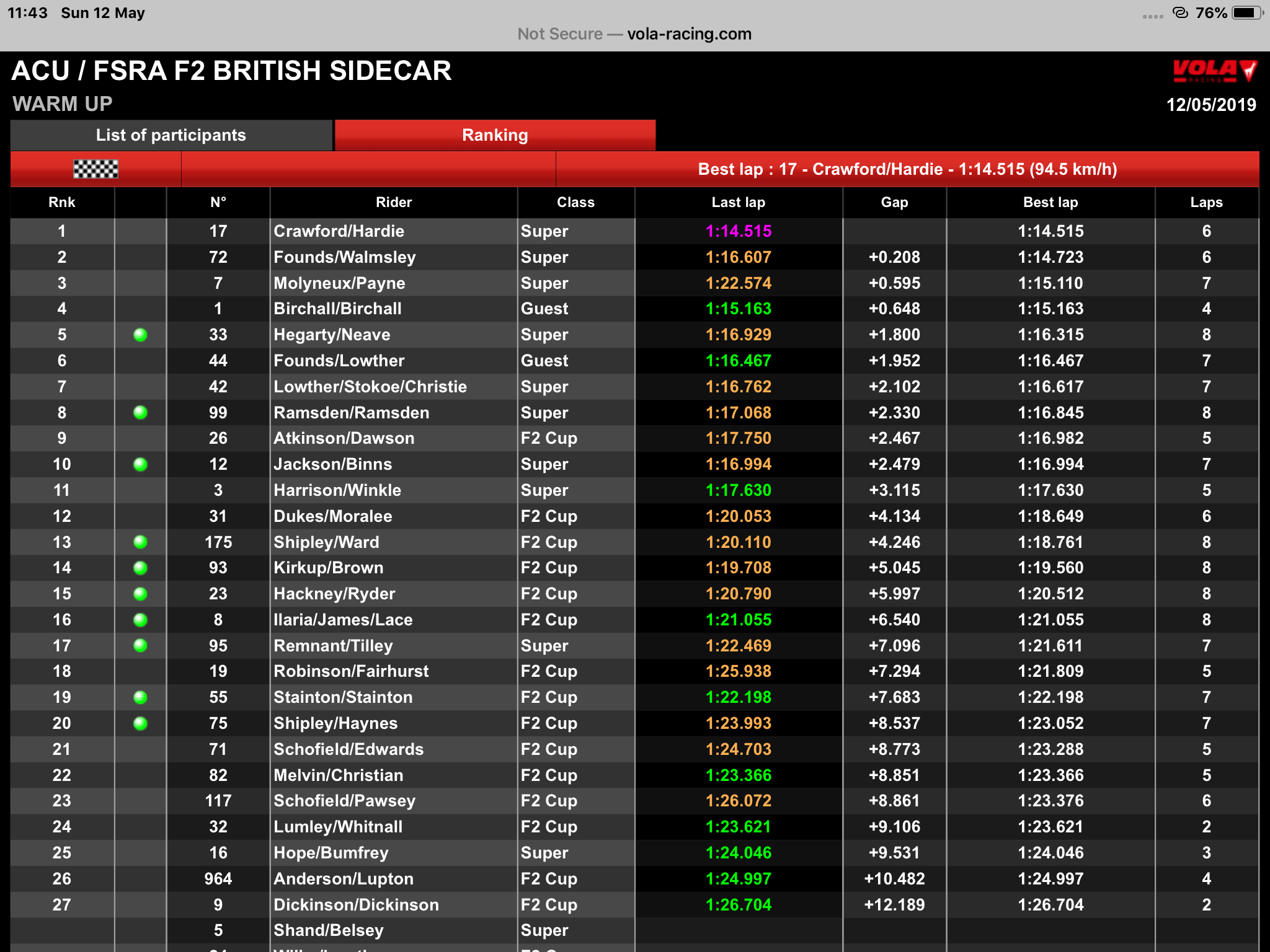Click the green status dot for Ramsden/Ramsden
The height and width of the screenshot is (952, 1270).
point(141,413)
